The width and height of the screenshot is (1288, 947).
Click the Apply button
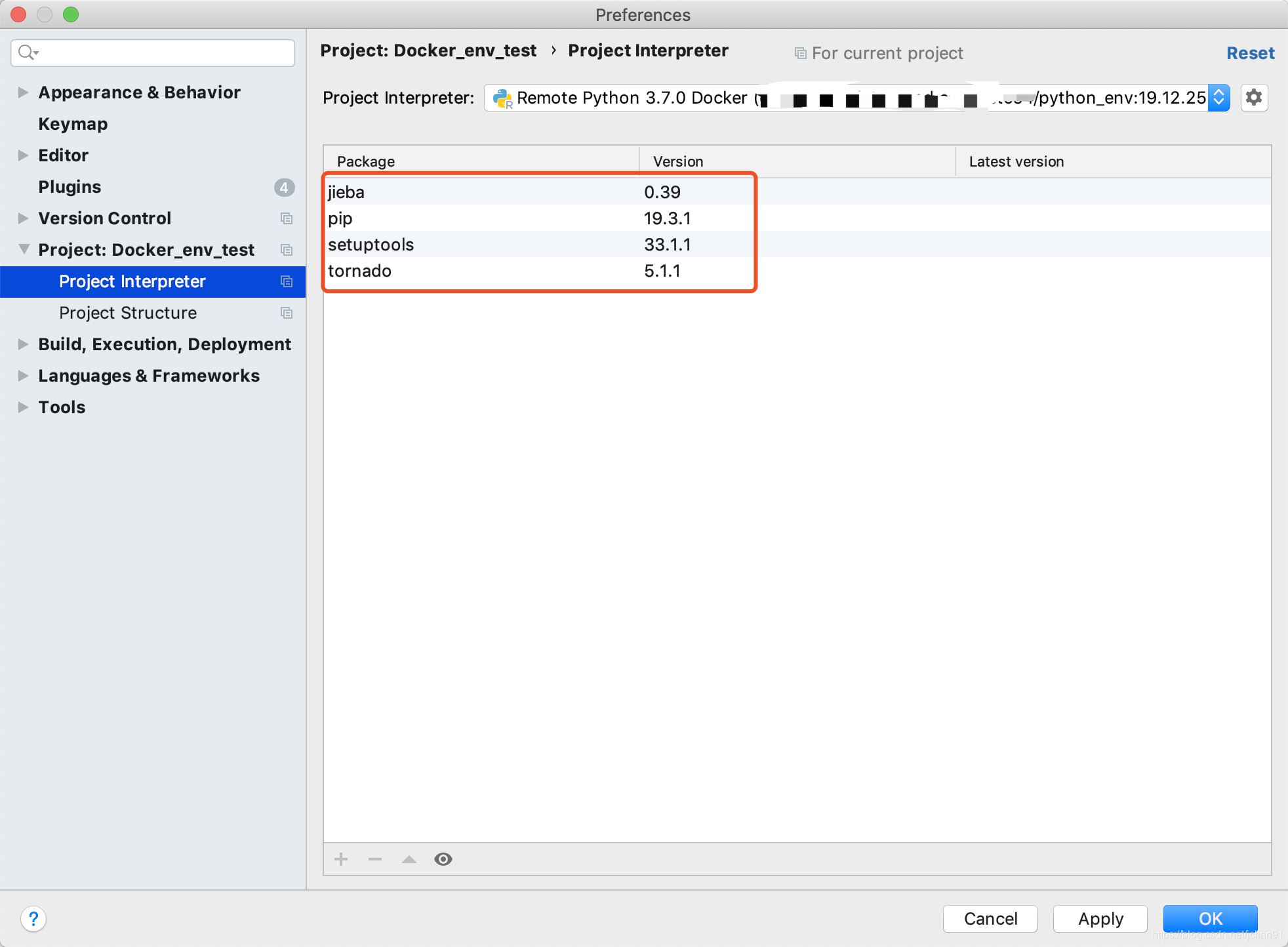click(x=1100, y=918)
